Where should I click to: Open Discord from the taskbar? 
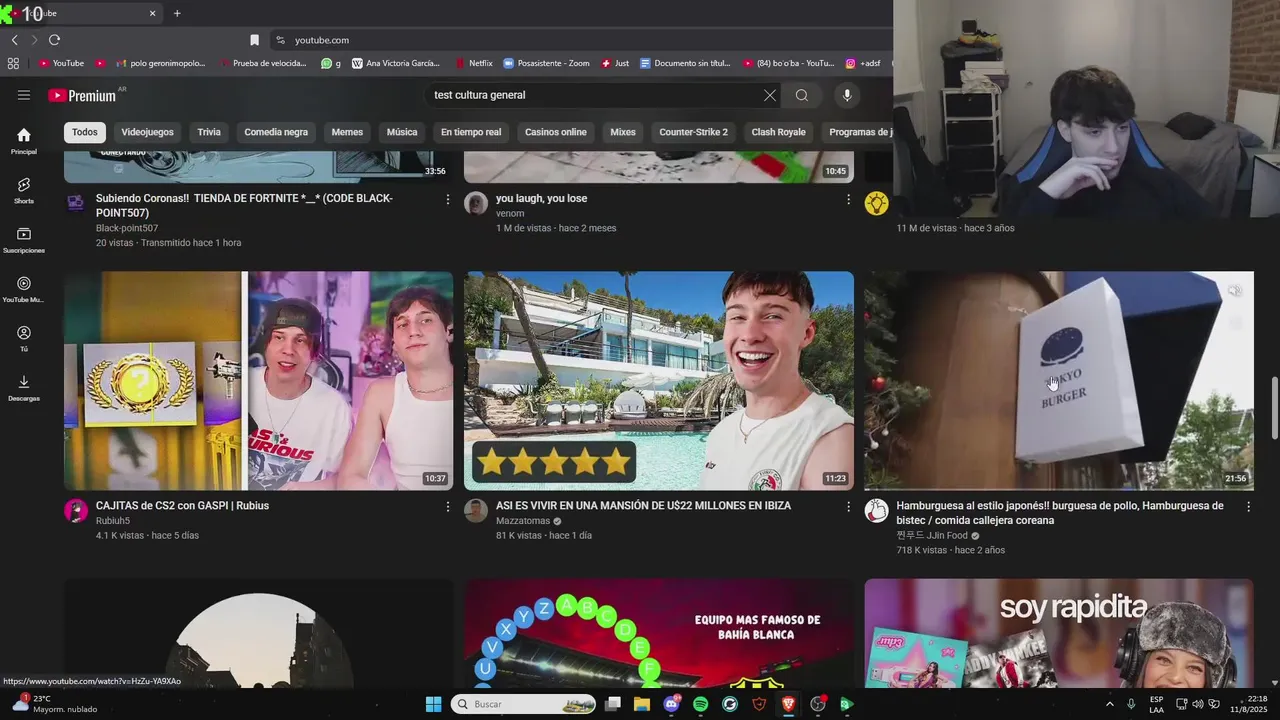(672, 704)
